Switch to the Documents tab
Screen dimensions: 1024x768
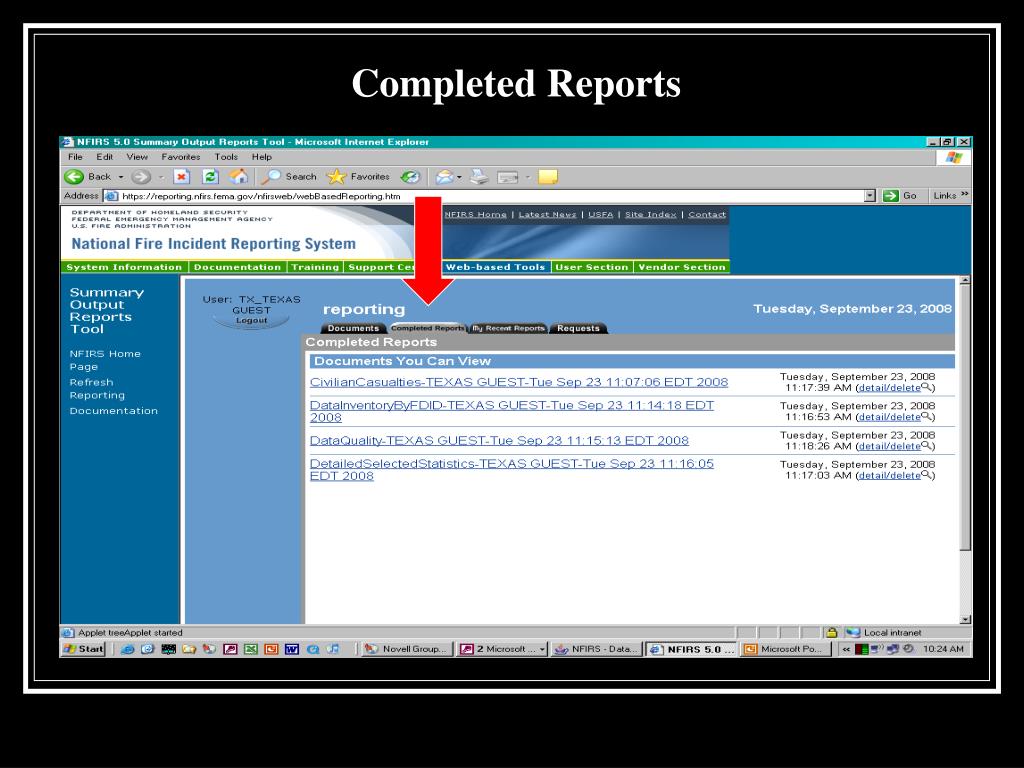coord(353,328)
